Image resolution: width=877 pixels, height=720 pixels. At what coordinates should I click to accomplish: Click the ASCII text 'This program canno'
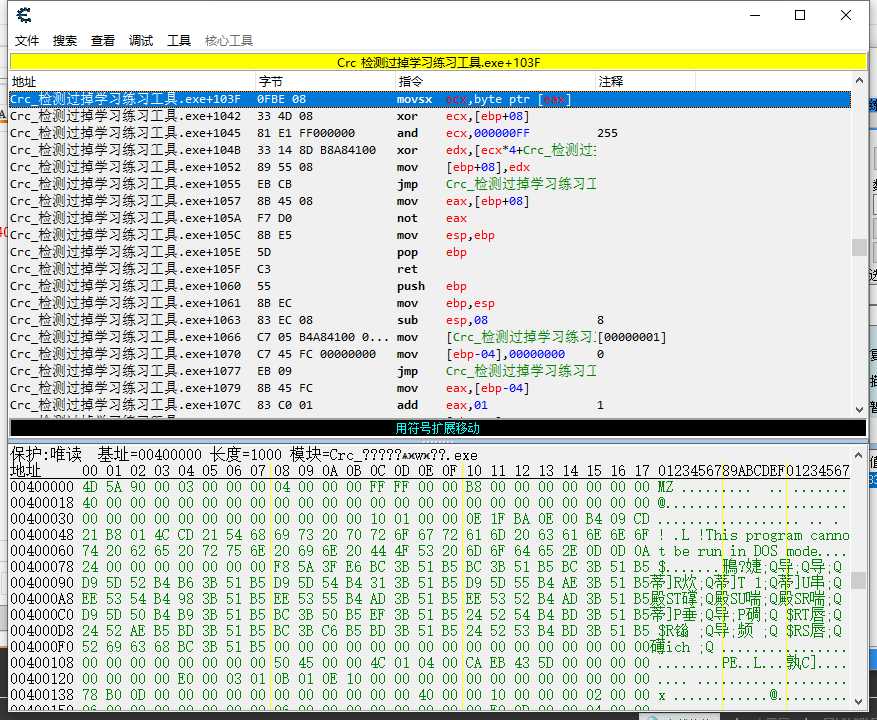tap(777, 535)
